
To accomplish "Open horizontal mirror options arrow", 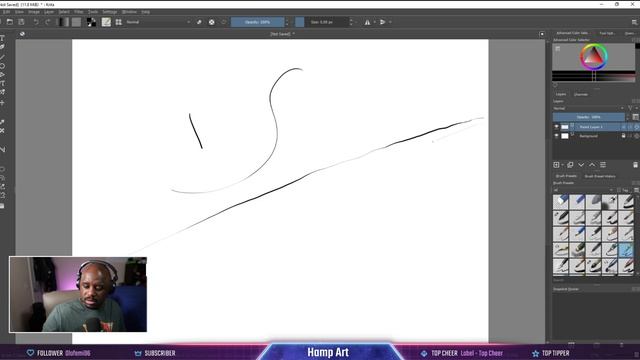I will (x=374, y=22).
